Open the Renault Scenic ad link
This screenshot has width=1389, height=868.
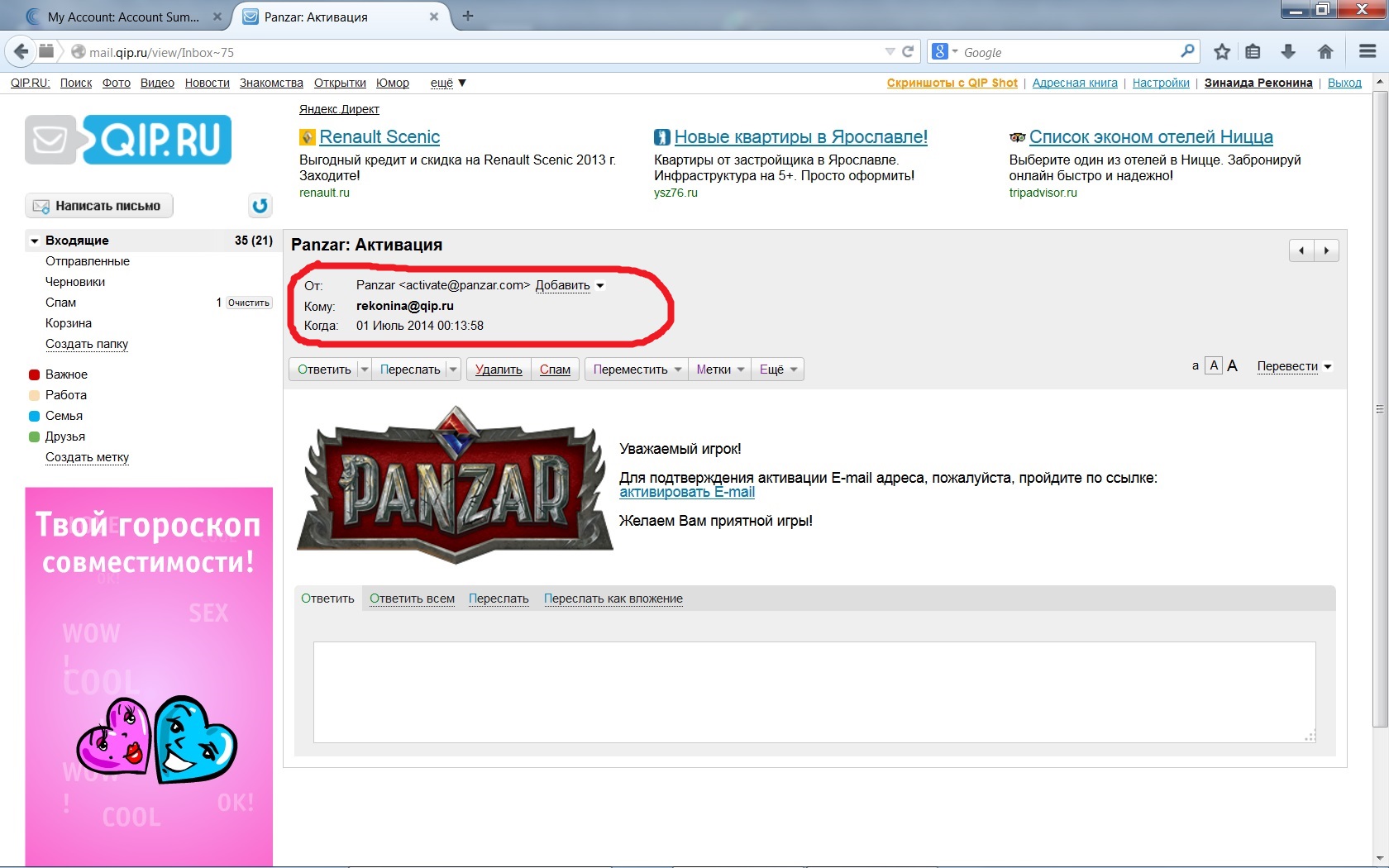click(379, 137)
